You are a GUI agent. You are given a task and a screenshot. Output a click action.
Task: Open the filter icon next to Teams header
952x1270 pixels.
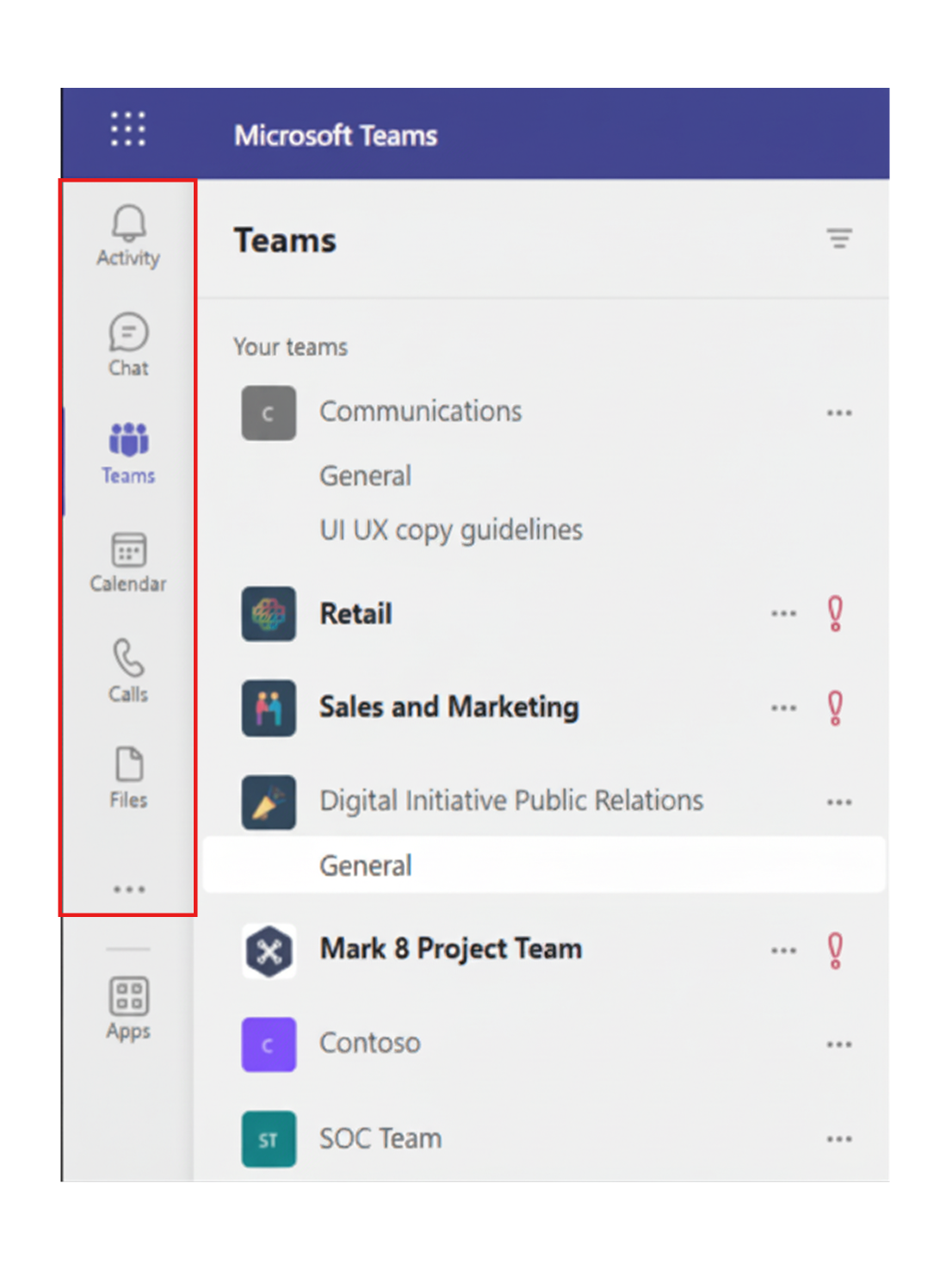pos(839,239)
